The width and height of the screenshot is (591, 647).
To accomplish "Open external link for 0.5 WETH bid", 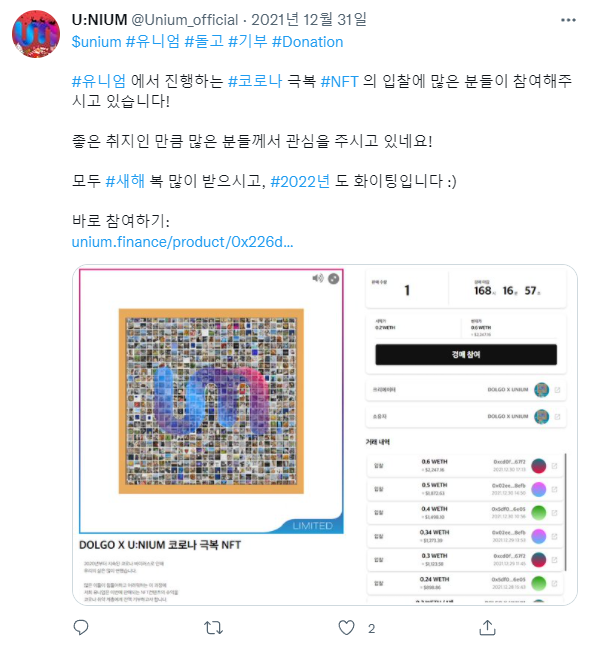I will tap(554, 489).
